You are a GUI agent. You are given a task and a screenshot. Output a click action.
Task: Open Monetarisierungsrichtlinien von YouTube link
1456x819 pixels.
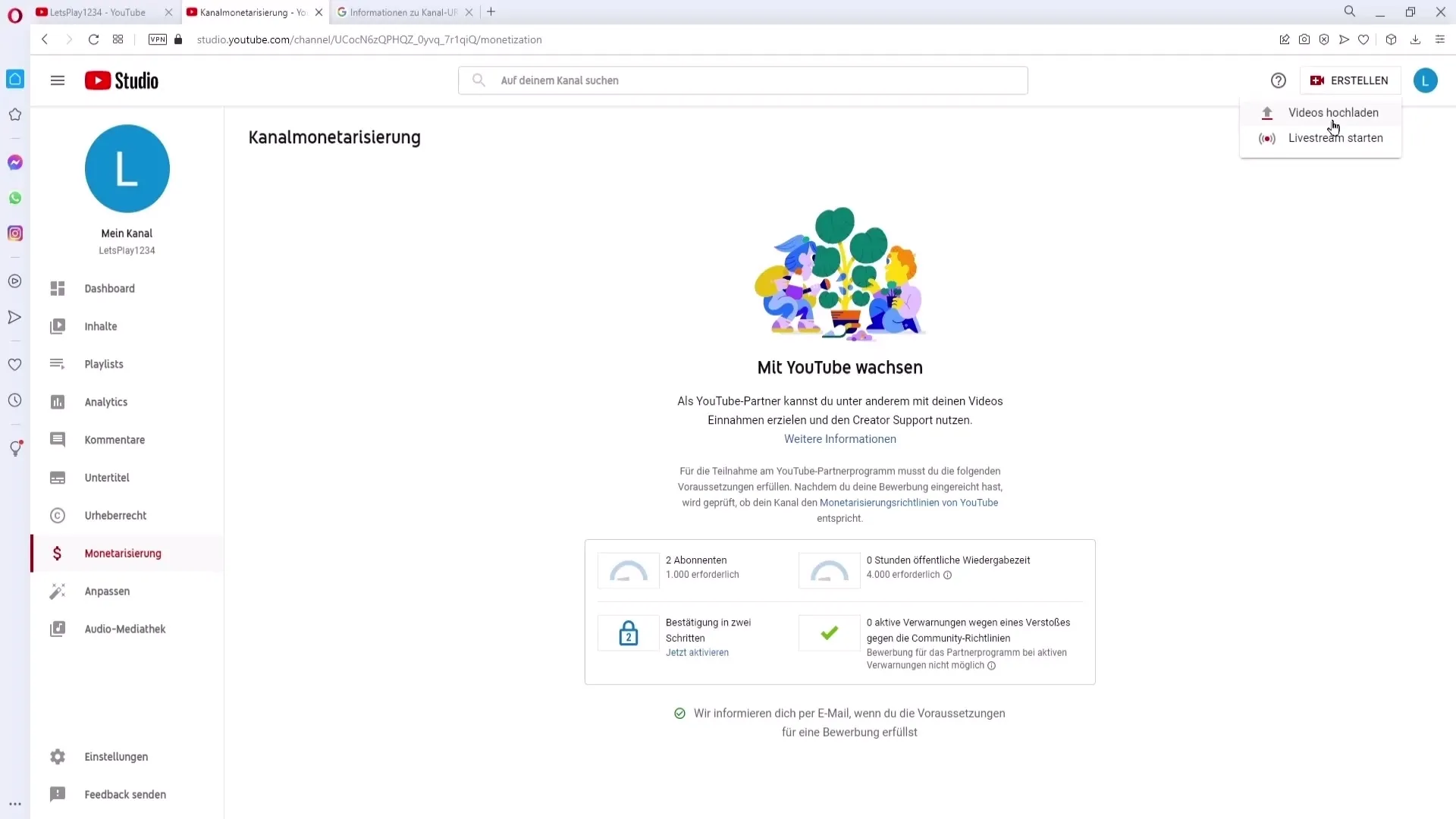(908, 503)
